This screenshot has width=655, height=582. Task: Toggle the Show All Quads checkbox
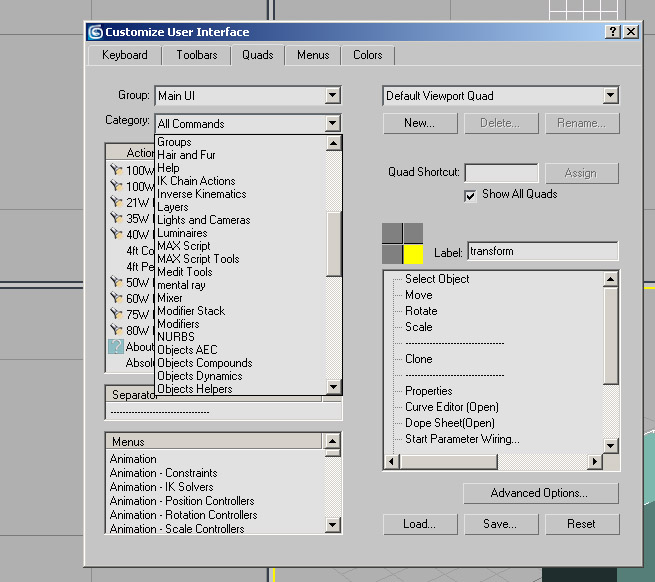click(x=470, y=196)
